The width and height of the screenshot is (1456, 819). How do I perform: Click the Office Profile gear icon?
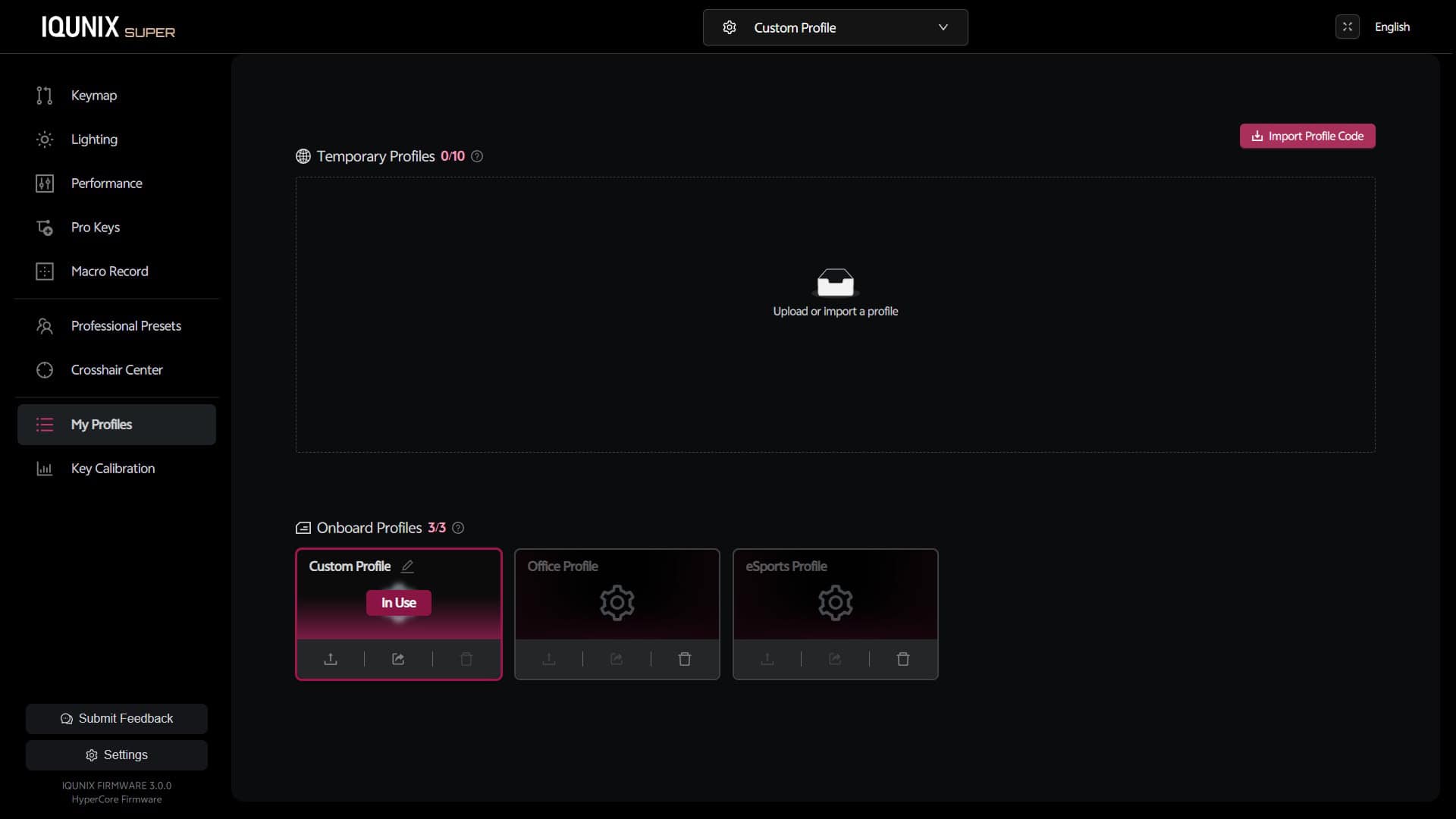coord(617,603)
